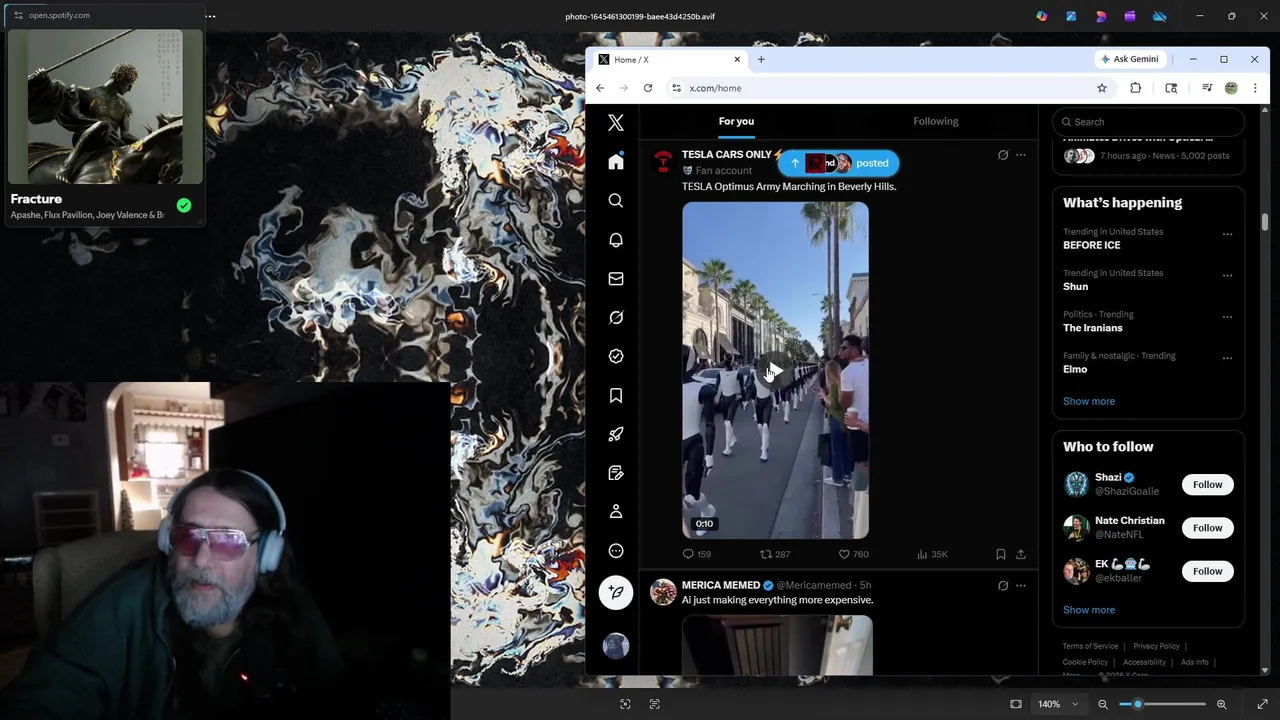Open more options for The Iranians trend
The image size is (1280, 720).
[x=1227, y=317]
